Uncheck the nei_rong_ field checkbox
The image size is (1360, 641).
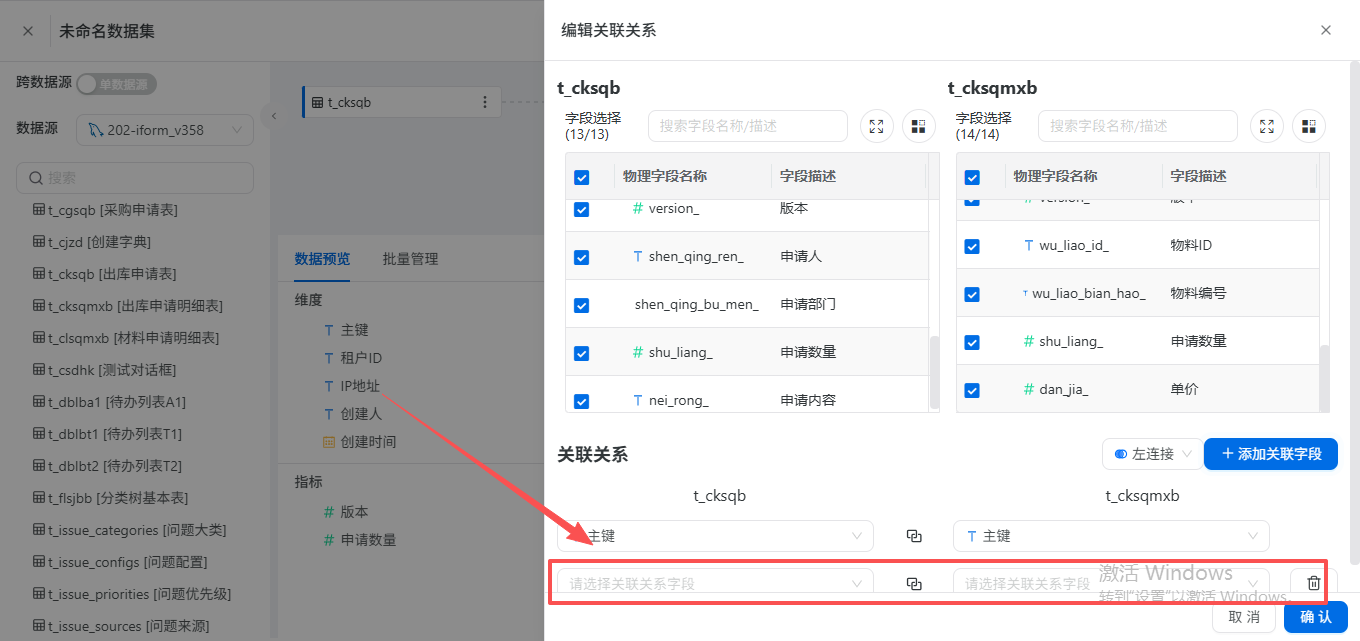pyautogui.click(x=581, y=401)
